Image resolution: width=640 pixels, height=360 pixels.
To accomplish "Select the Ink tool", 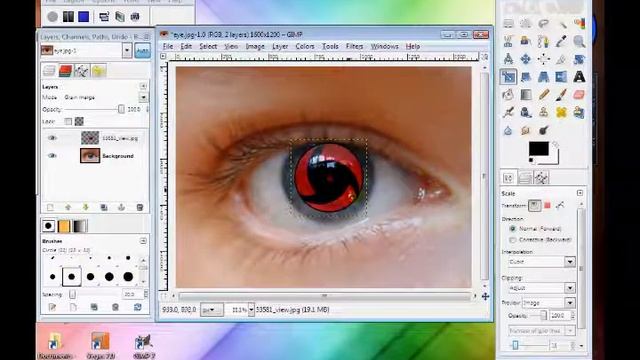I will [x=526, y=113].
